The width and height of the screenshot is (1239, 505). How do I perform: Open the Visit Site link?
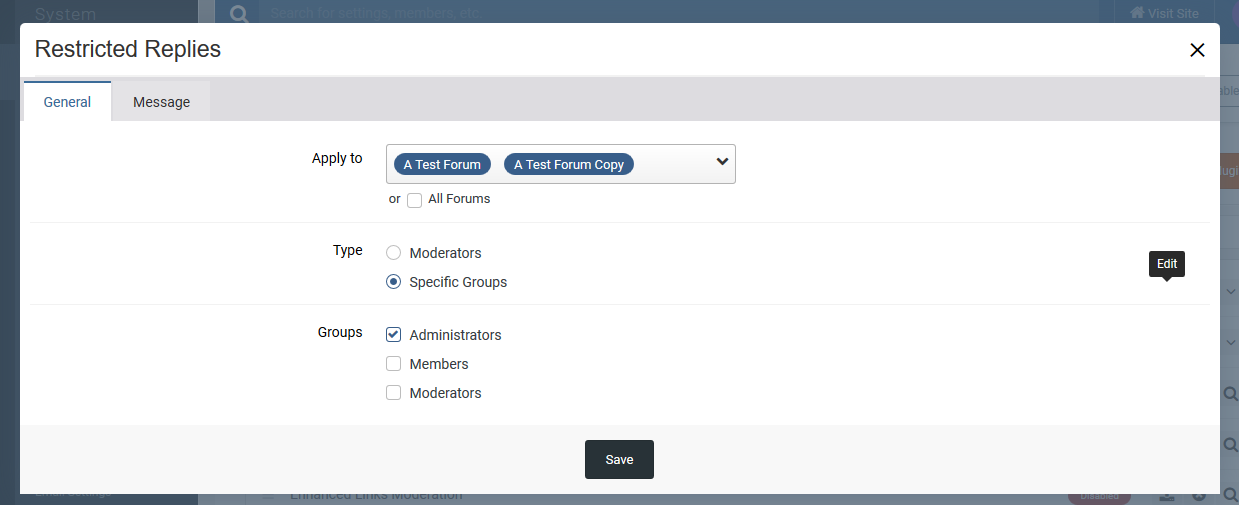click(1164, 14)
